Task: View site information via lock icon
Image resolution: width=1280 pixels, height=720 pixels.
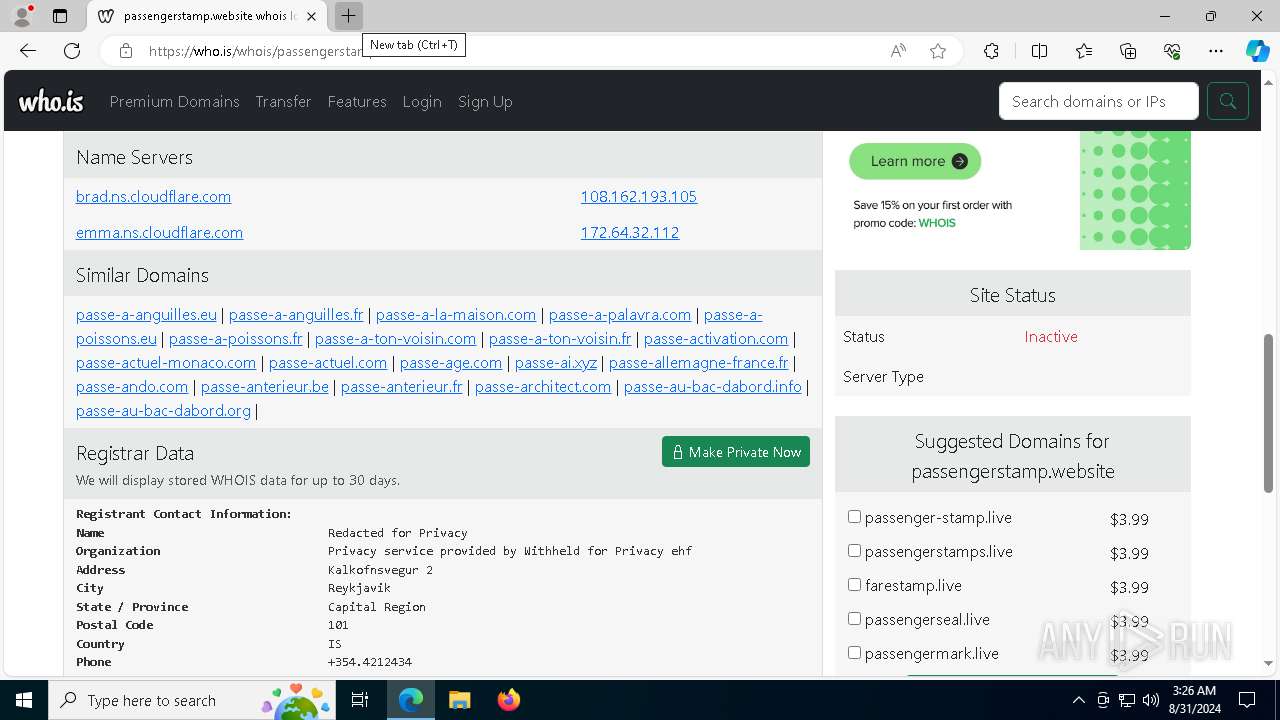Action: tap(126, 51)
